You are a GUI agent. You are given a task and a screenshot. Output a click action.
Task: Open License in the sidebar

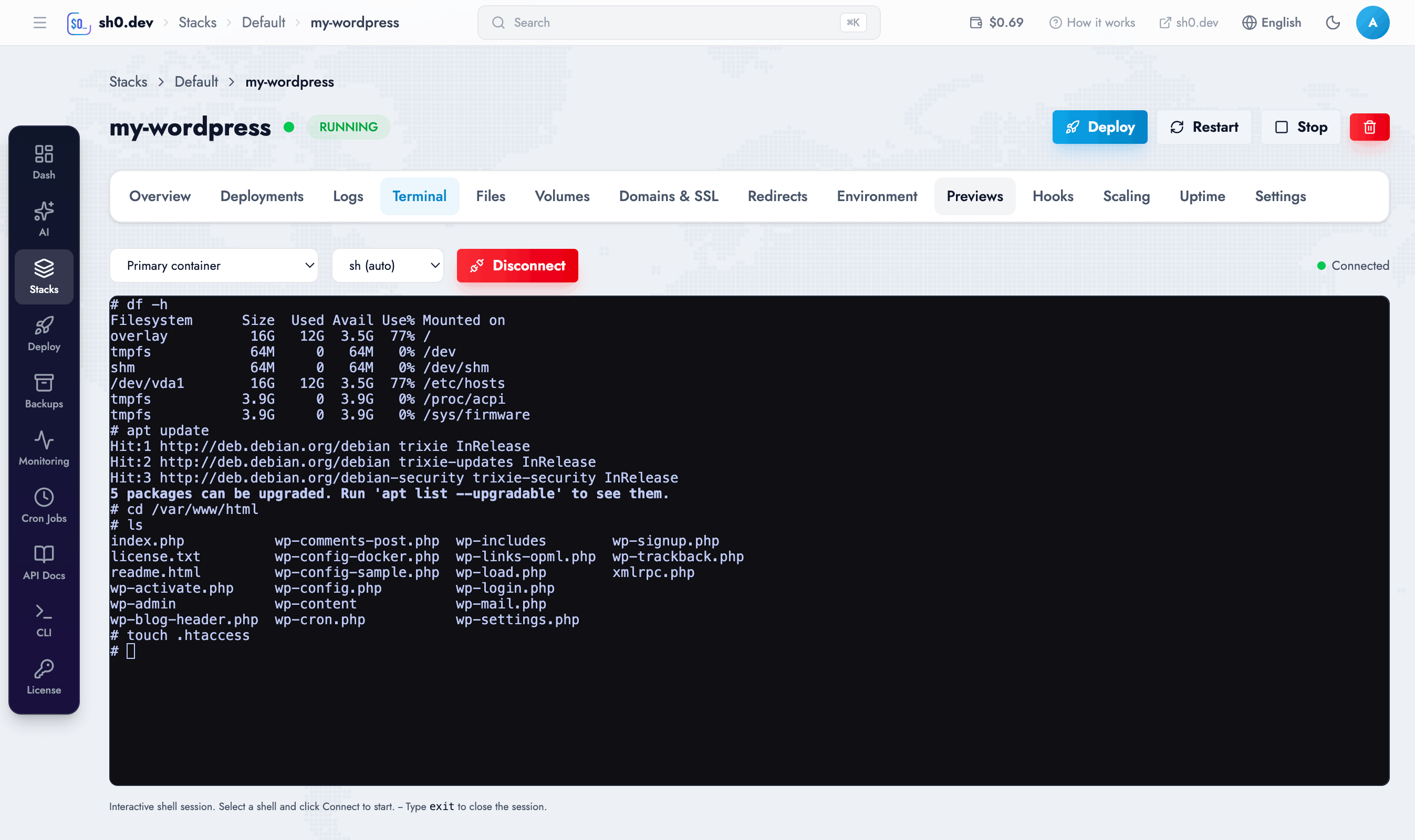coord(44,678)
